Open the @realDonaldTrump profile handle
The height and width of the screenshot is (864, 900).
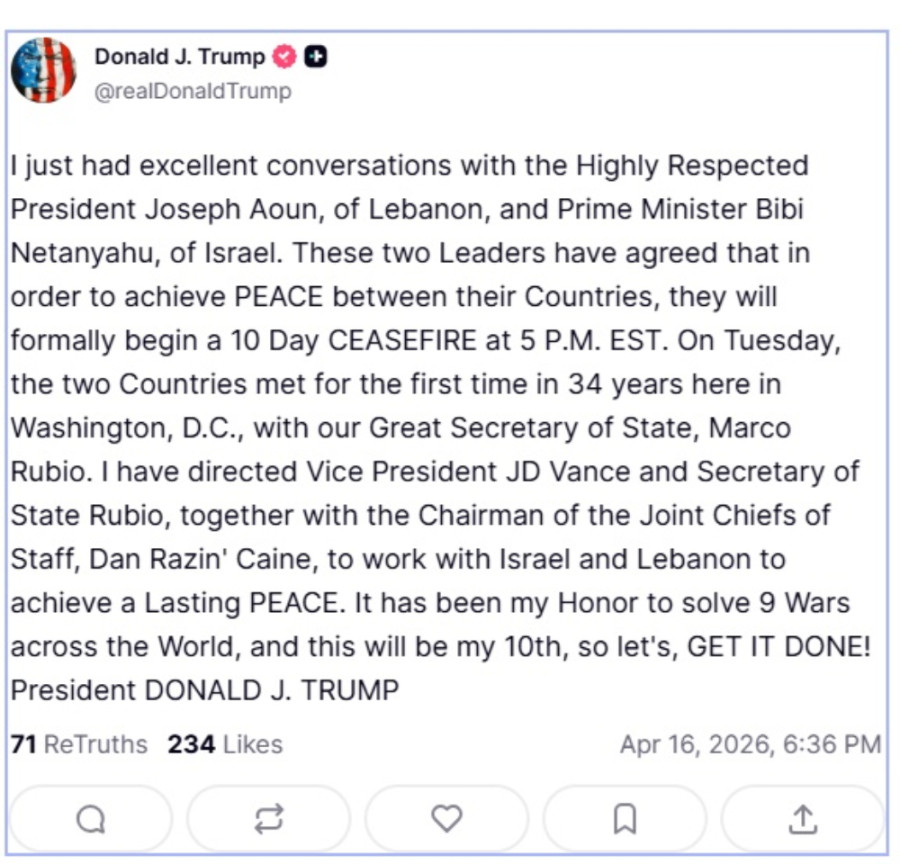(x=190, y=90)
